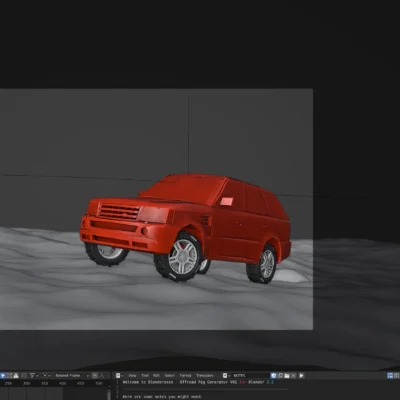Open the timeline filter funnel dropdown

click(34, 375)
